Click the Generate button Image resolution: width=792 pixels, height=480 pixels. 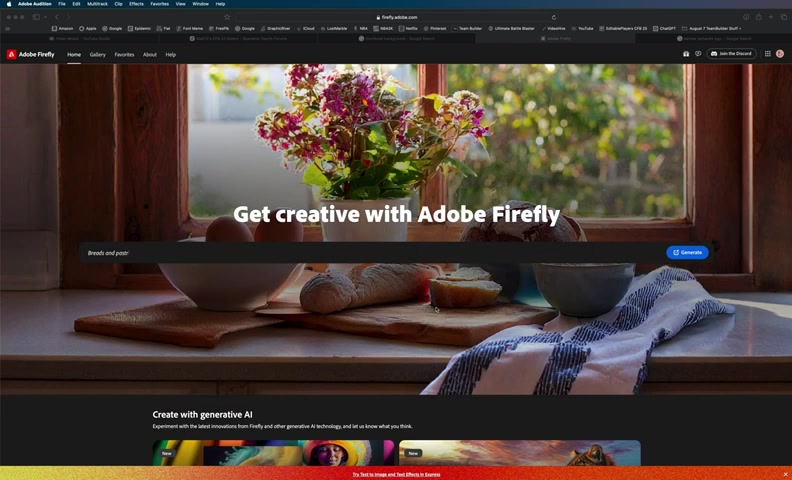(687, 252)
